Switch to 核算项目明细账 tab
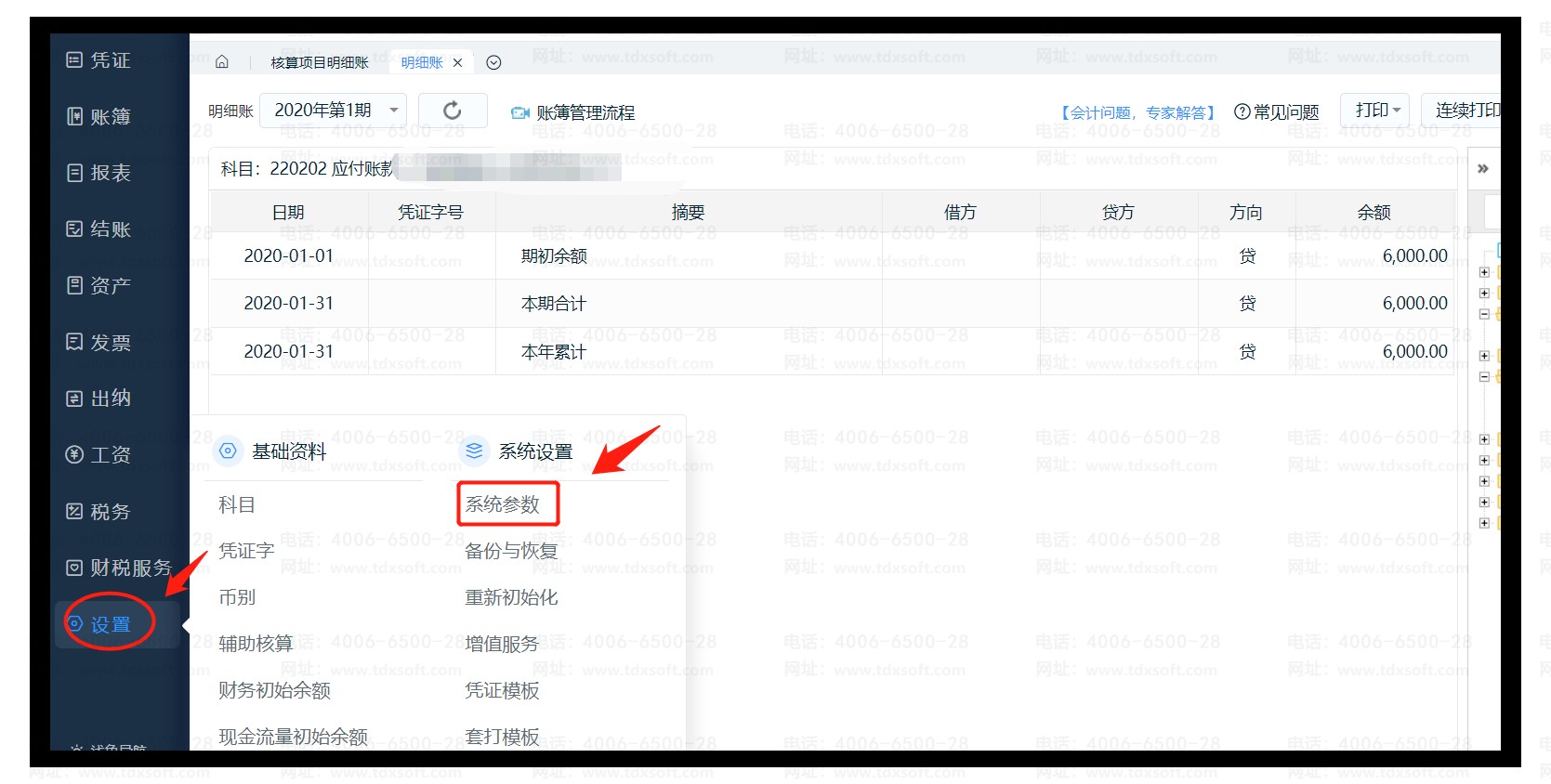This screenshot has width=1551, height=784. point(320,62)
